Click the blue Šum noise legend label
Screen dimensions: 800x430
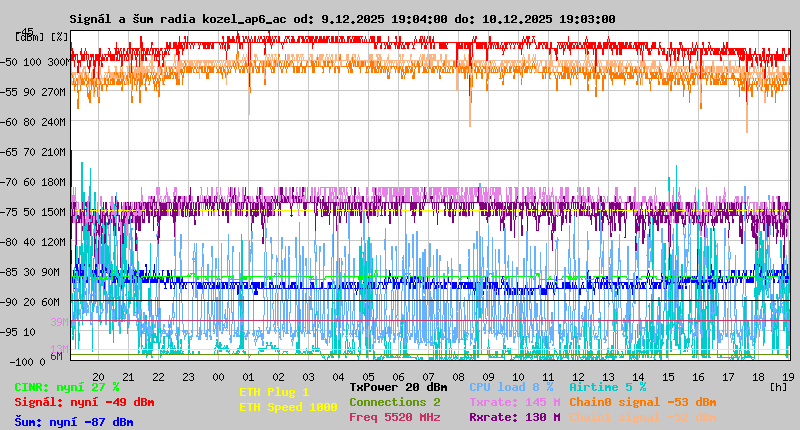pos(74,422)
